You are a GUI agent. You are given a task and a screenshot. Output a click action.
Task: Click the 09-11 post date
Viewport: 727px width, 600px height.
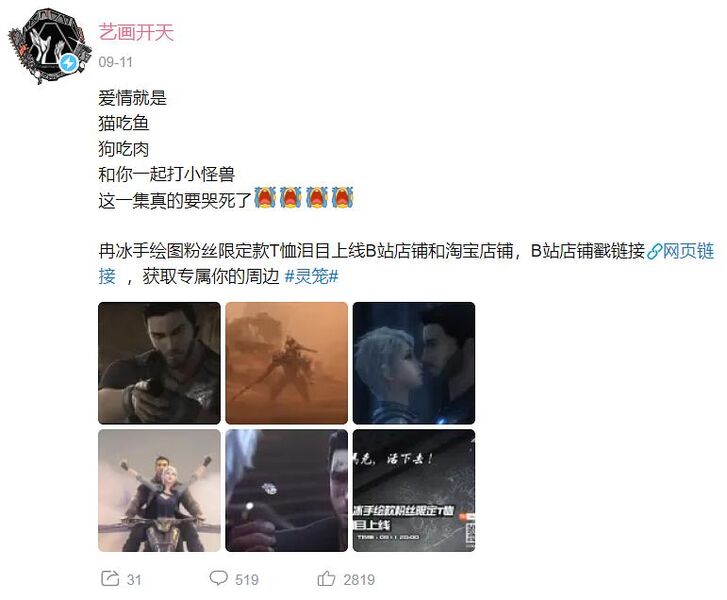tap(115, 62)
